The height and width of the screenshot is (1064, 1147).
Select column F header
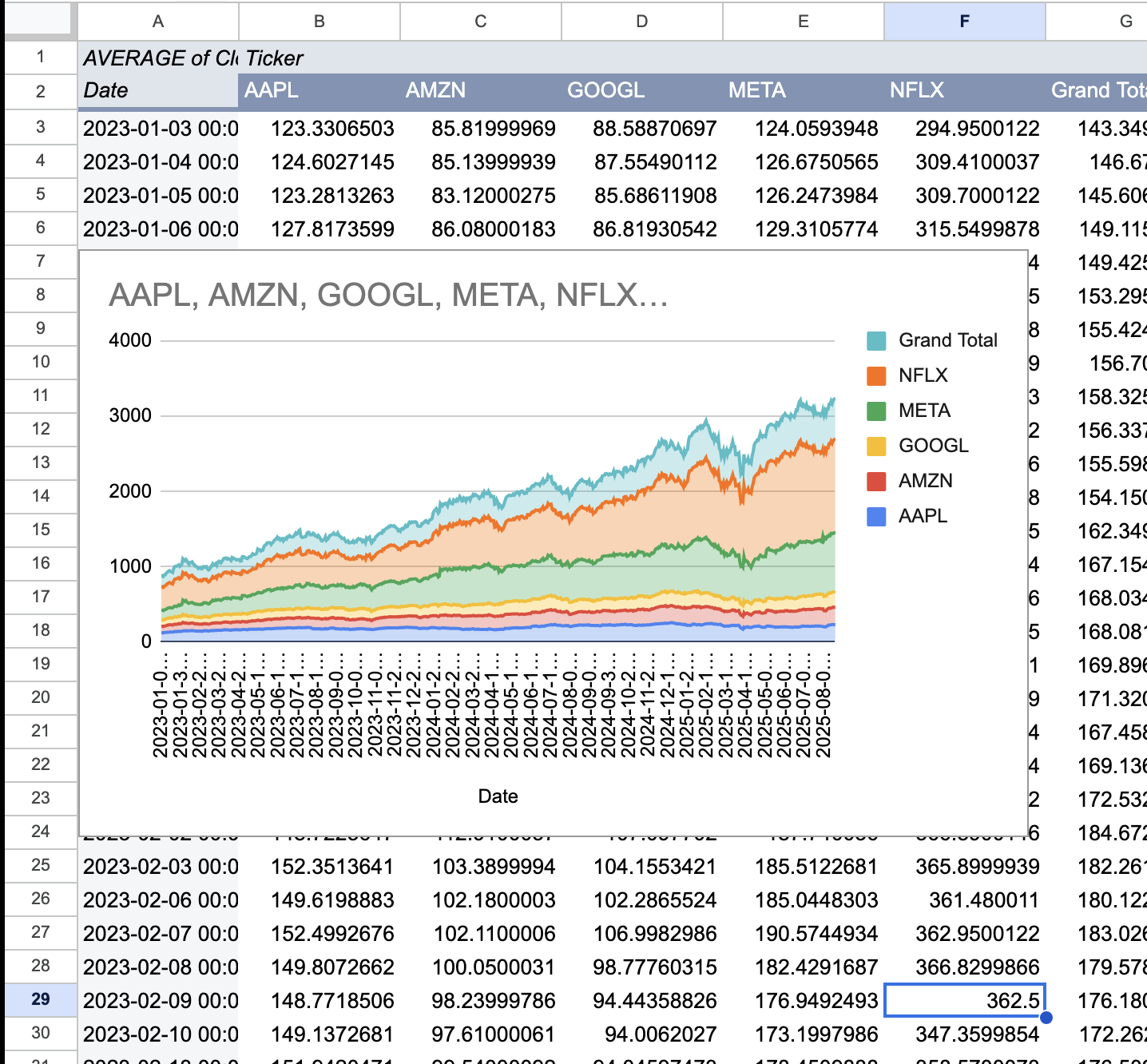[963, 22]
